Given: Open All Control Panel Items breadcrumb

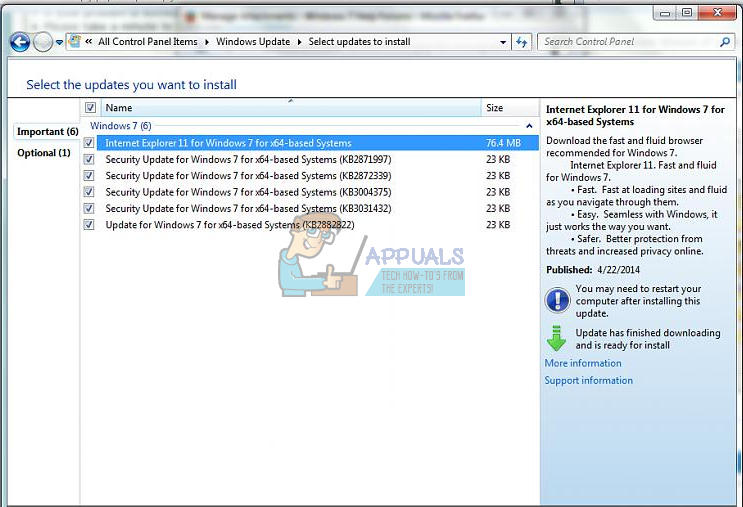Looking at the screenshot, I should (148, 42).
